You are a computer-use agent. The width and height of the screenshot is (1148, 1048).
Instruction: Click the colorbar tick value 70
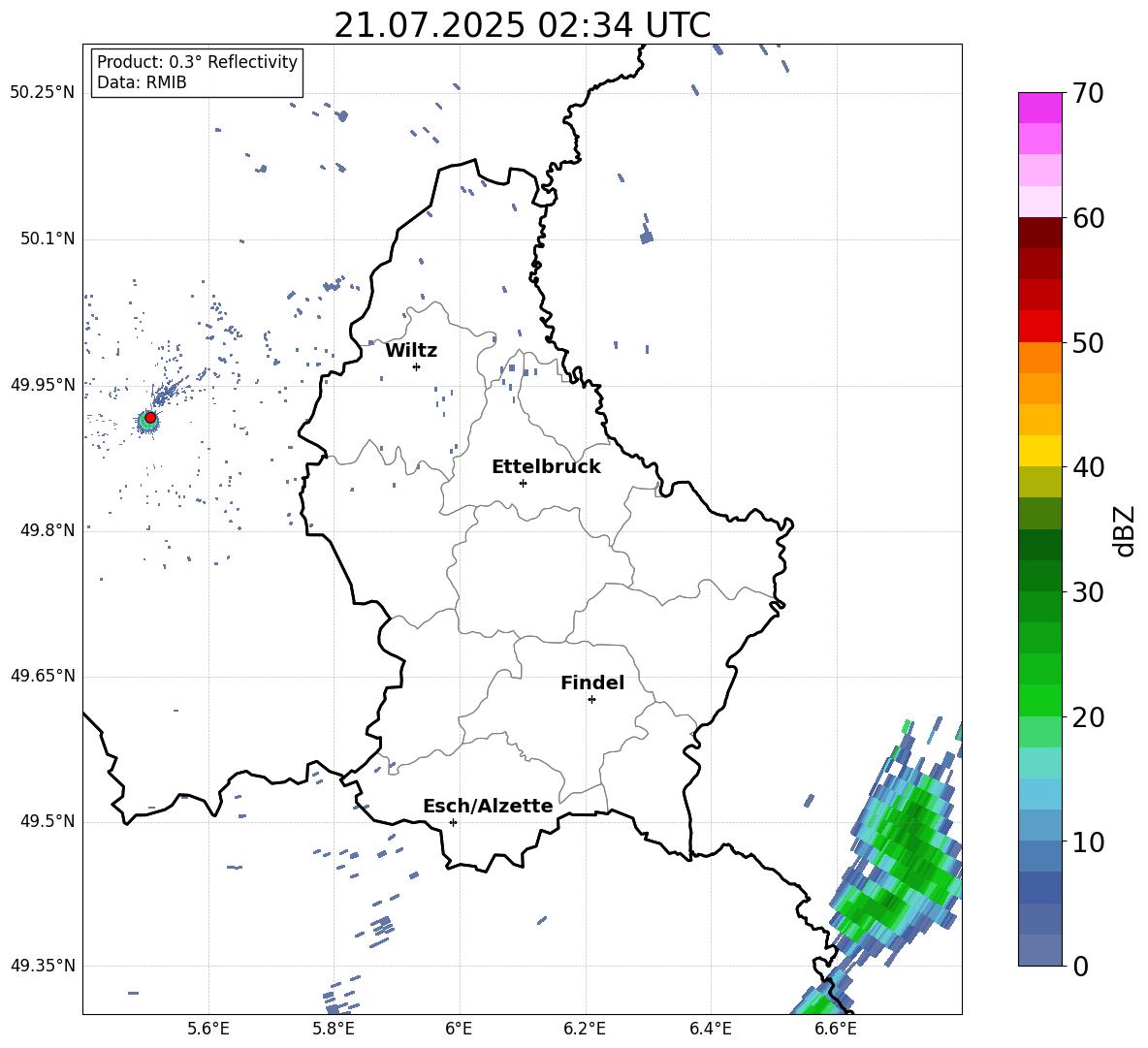coord(1089,94)
